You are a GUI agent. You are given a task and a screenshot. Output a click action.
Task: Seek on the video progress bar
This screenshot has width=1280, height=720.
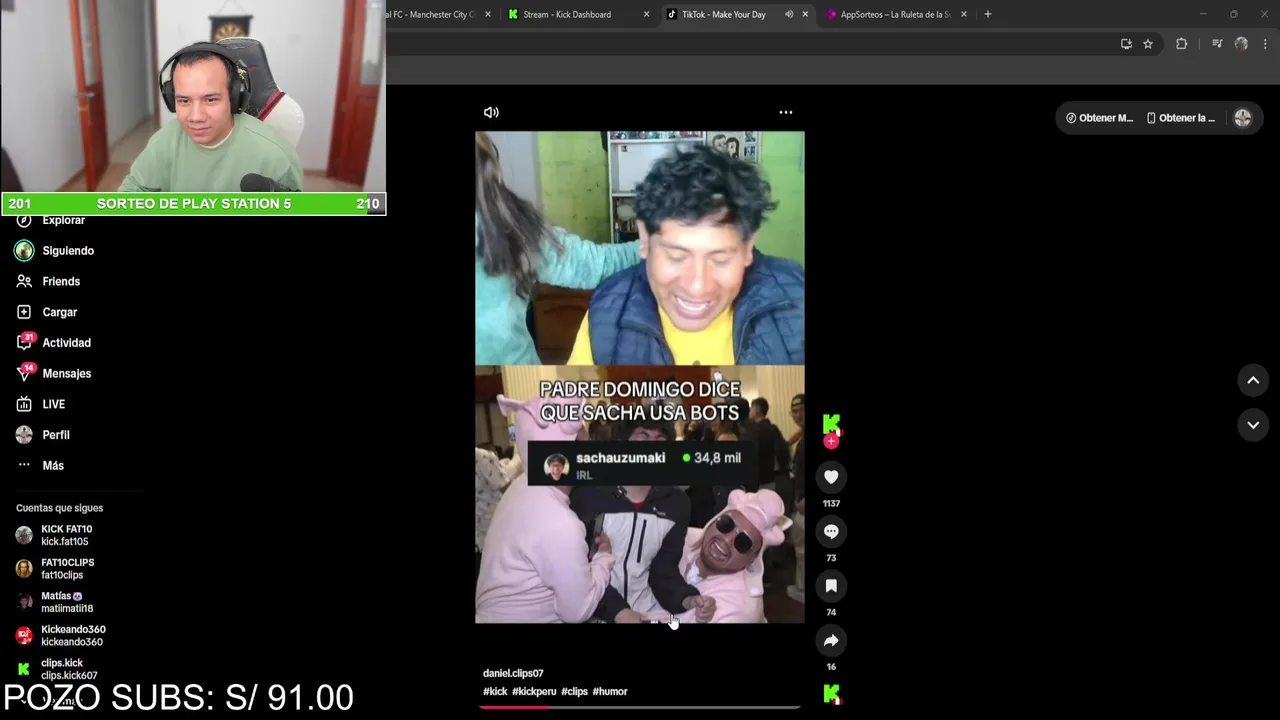pos(640,707)
